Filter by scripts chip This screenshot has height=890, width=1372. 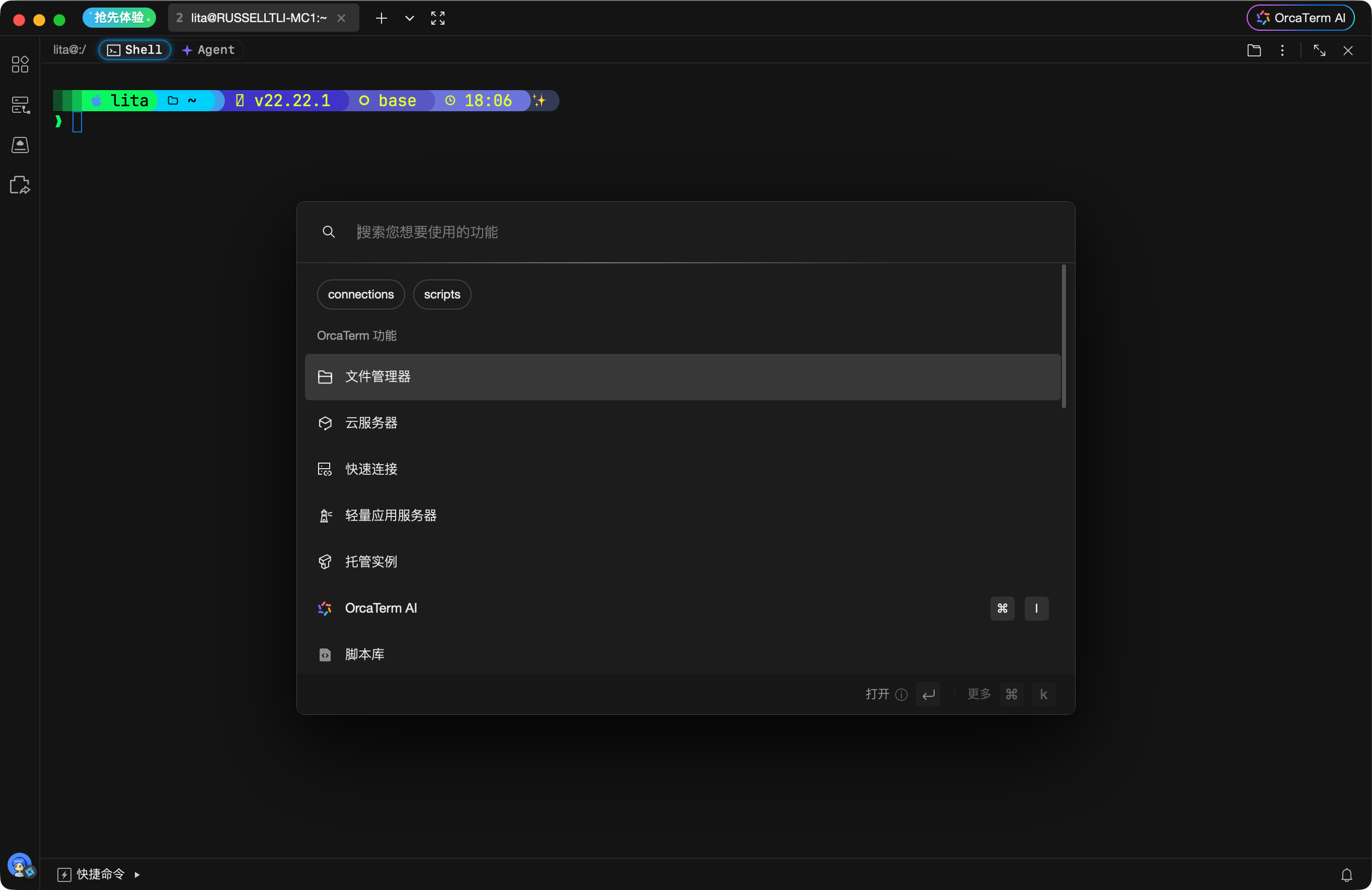(x=442, y=294)
